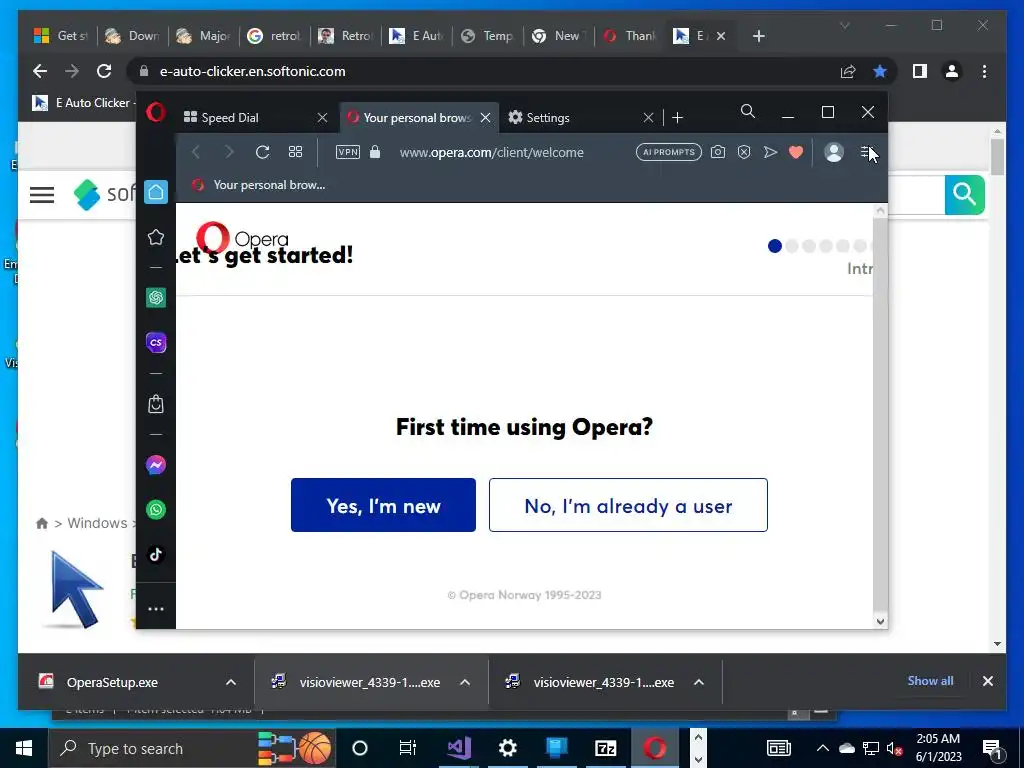Click Softonic search button

coord(965,195)
